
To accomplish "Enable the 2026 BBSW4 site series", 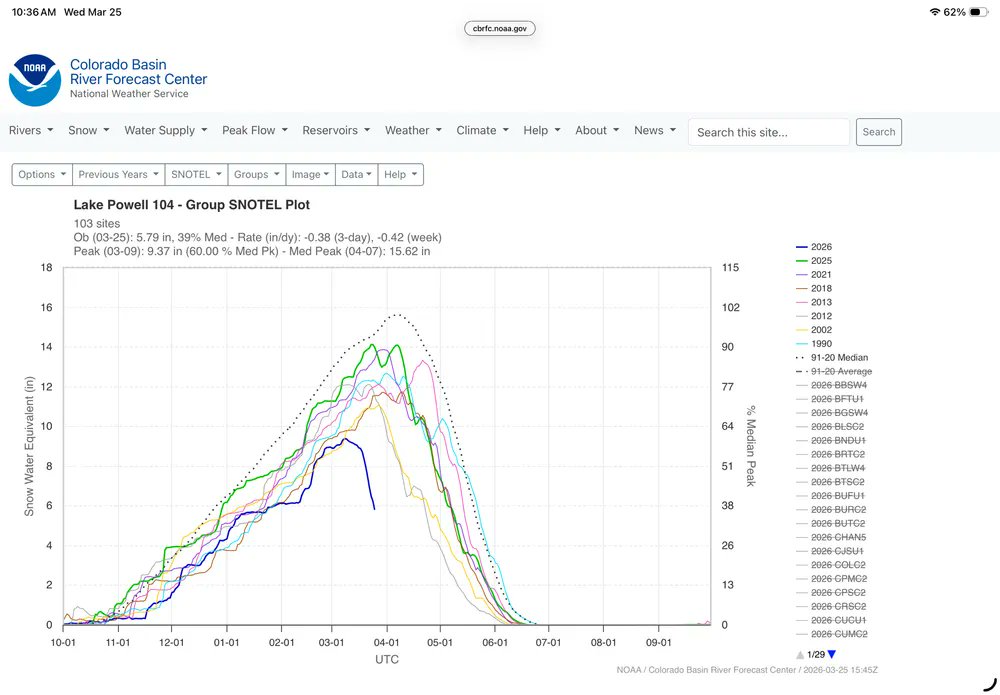I will pyautogui.click(x=838, y=385).
